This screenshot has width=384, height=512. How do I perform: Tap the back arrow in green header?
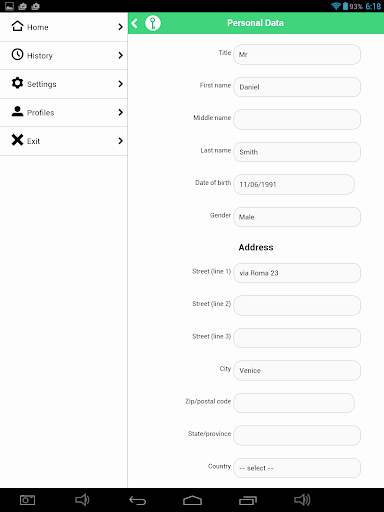tap(135, 23)
